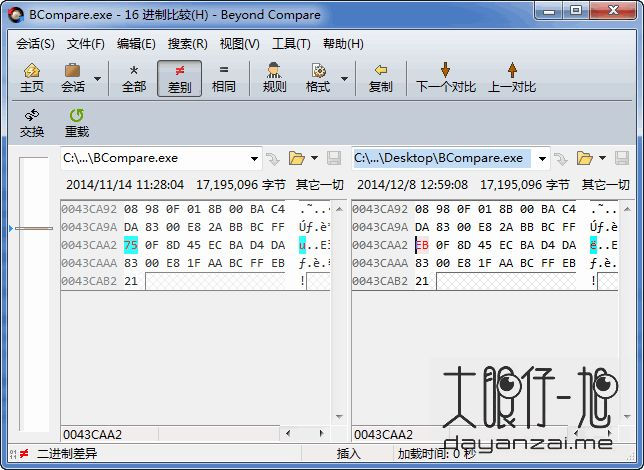Select highlighted byte 75 in left pane

tap(131, 245)
